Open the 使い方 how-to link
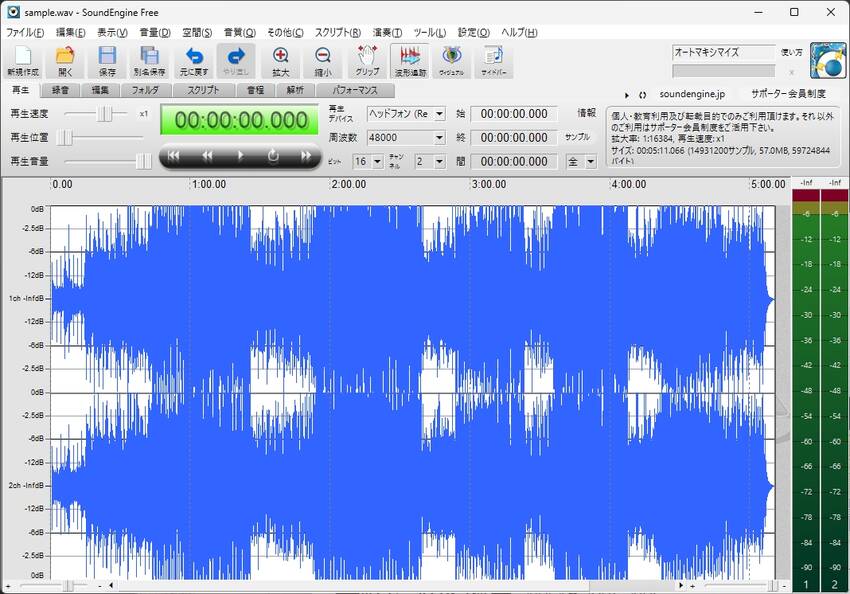This screenshot has height=594, width=850. (791, 53)
